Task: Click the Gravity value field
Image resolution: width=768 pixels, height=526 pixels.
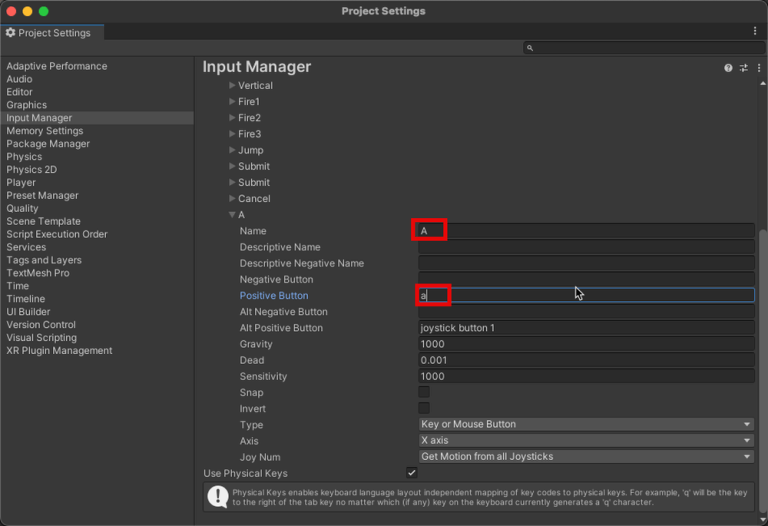Action: (x=586, y=344)
